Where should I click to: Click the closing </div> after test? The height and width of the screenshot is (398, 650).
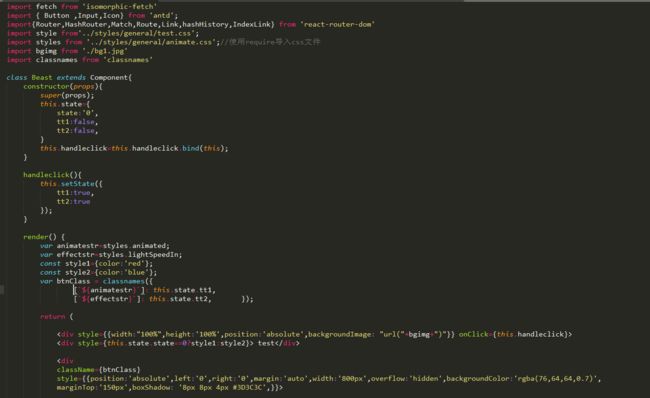coord(287,343)
